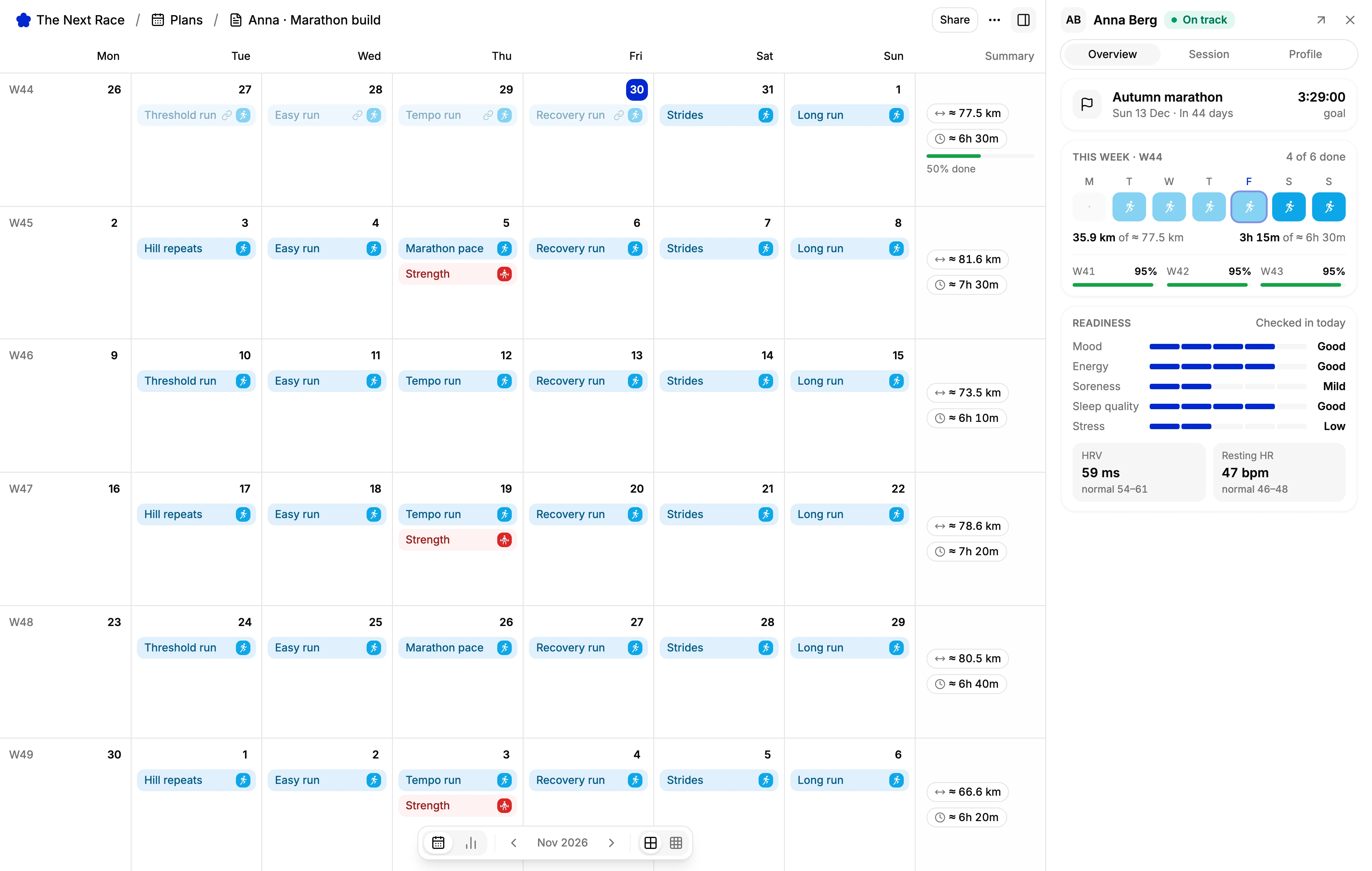Open the Strength session on Thu 5

[x=458, y=274]
